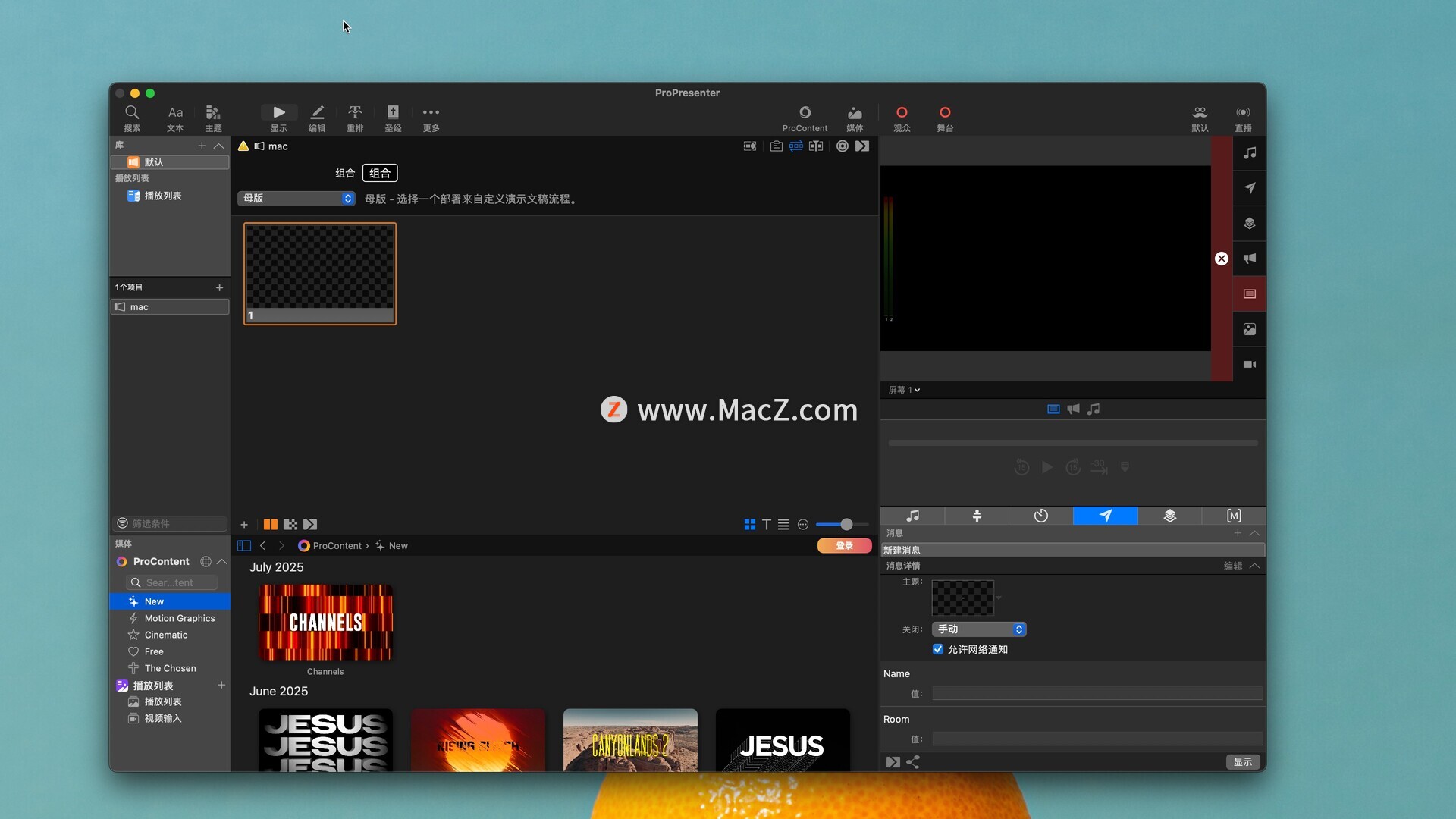
Task: Clear the video input camera layer
Action: pyautogui.click(x=1250, y=364)
